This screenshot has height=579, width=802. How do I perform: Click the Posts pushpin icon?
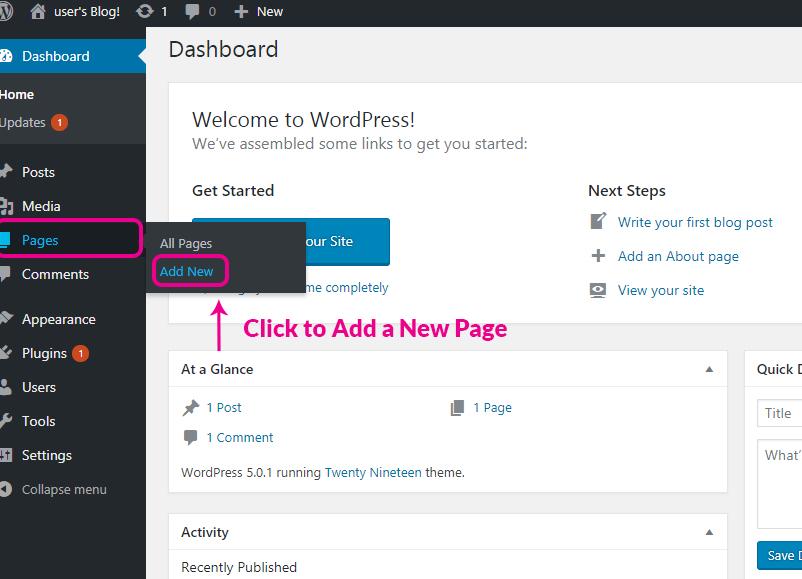point(6,172)
